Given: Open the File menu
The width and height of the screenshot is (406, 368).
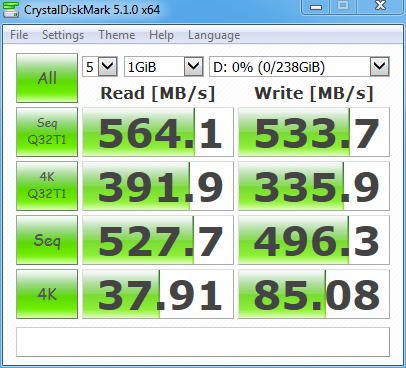Looking at the screenshot, I should 19,35.
